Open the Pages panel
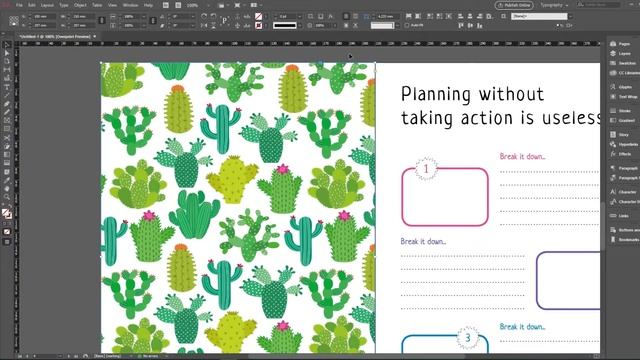Screen dimensions: 640x360 tap(621, 44)
